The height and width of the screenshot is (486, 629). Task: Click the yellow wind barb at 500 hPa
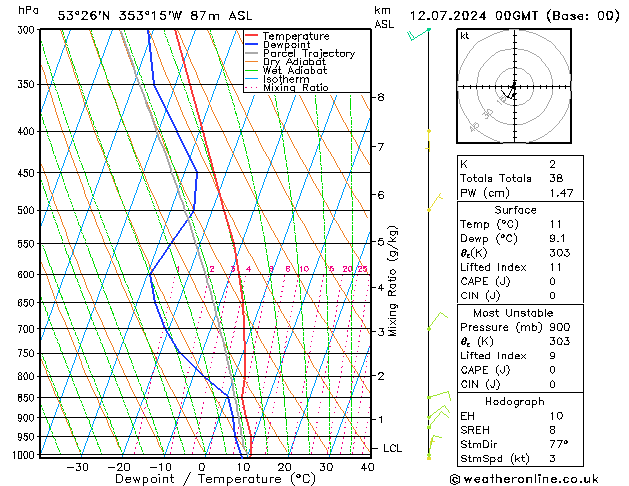[435, 202]
